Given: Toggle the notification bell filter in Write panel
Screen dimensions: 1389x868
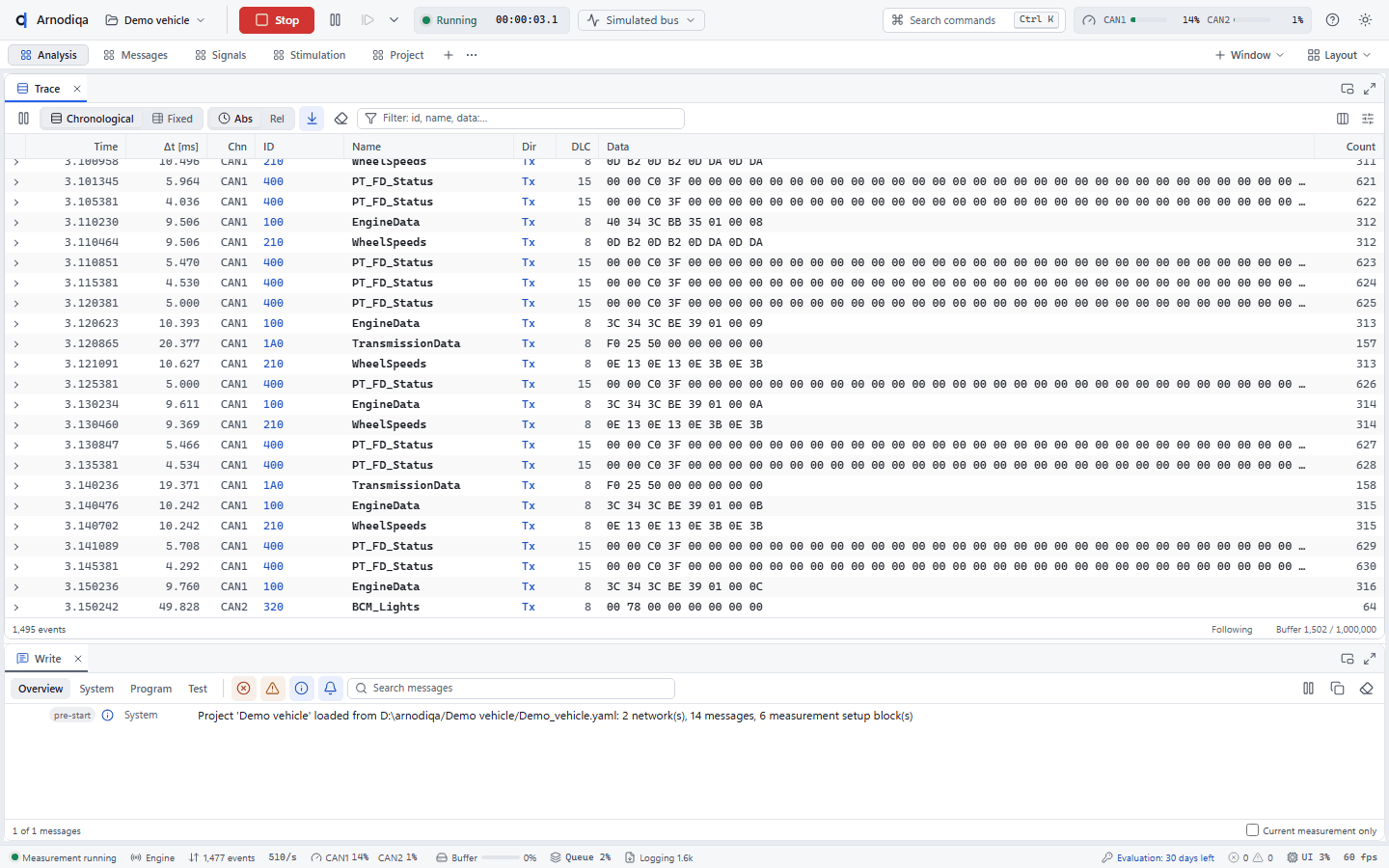Looking at the screenshot, I should [x=330, y=689].
